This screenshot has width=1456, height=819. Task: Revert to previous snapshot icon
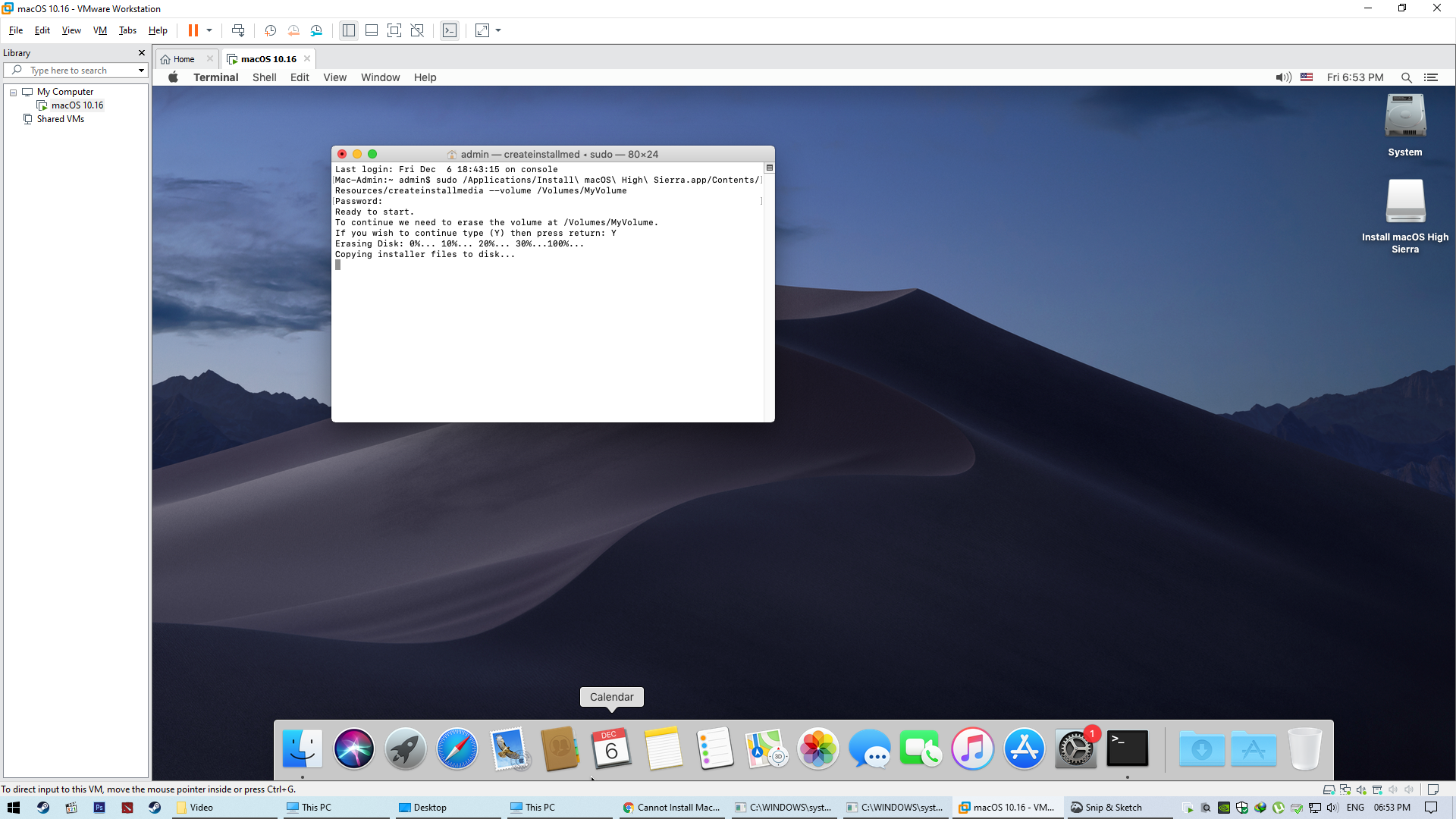(x=293, y=30)
